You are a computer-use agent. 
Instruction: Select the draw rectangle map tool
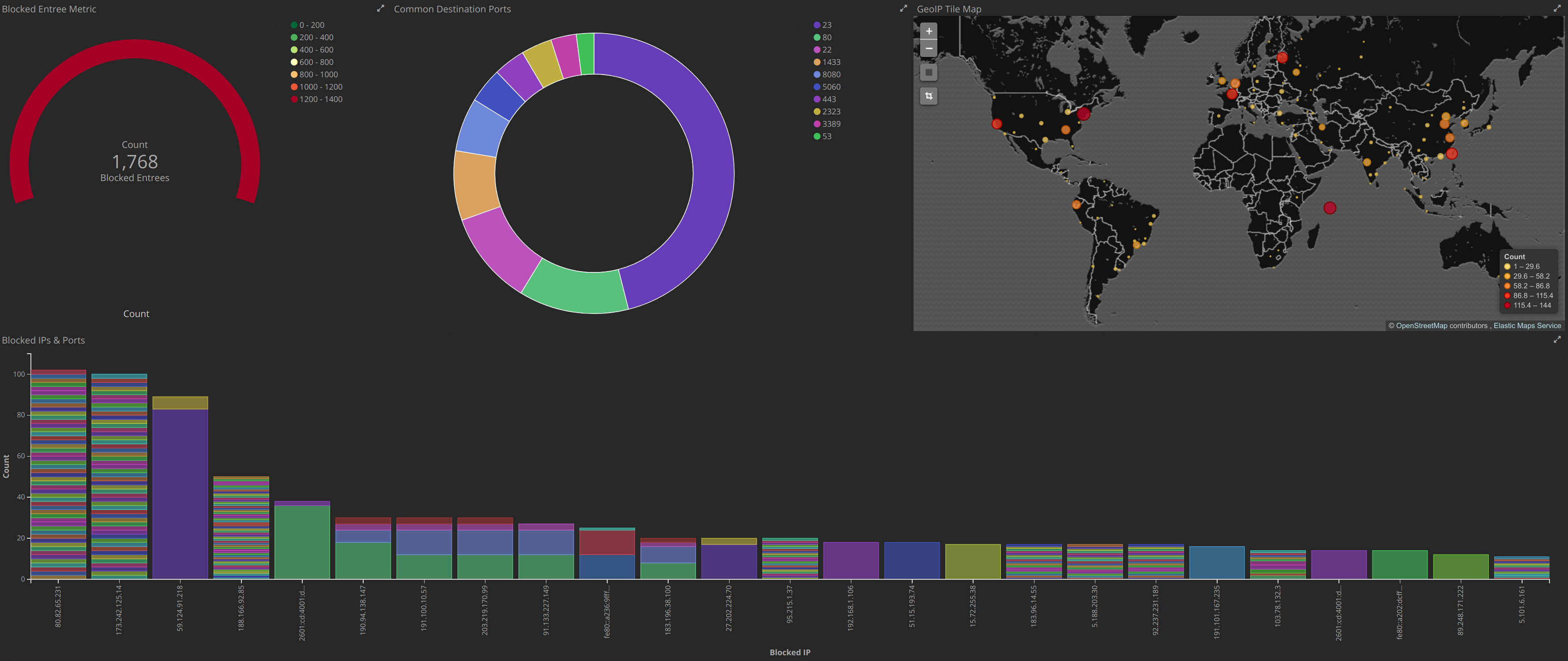click(928, 72)
